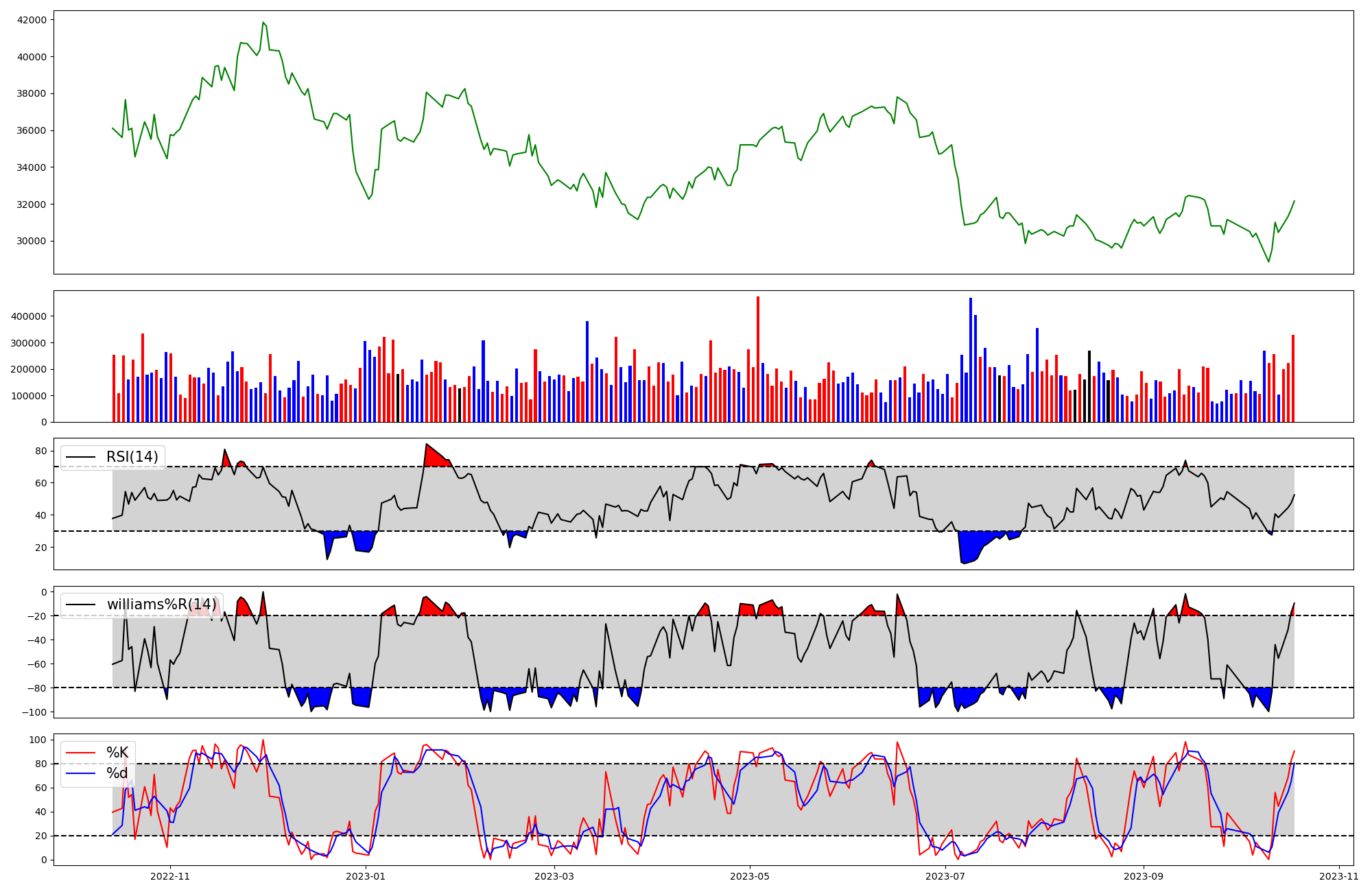Viewport: 1372px width, 892px height.
Task: Click the RSI(14) legend label
Action: pyautogui.click(x=132, y=457)
